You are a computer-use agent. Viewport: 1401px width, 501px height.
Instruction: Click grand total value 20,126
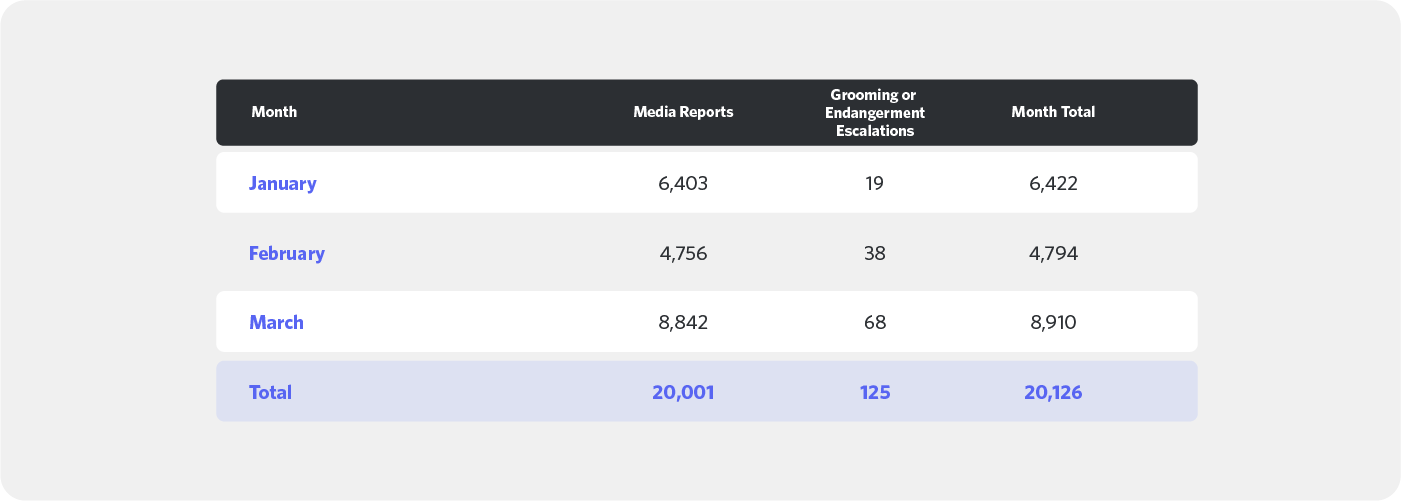click(x=1053, y=392)
